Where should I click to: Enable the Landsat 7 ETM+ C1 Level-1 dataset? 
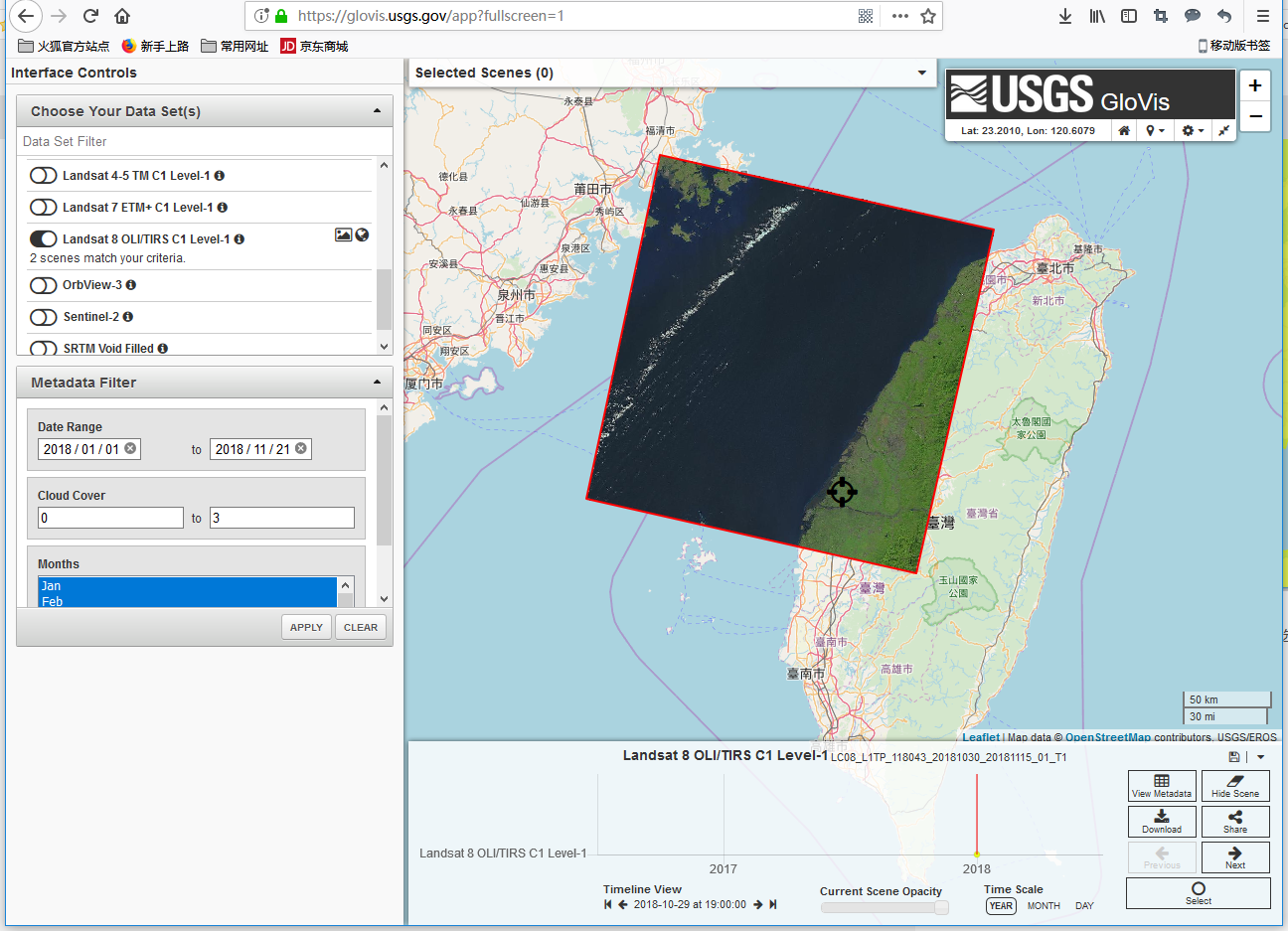point(44,207)
